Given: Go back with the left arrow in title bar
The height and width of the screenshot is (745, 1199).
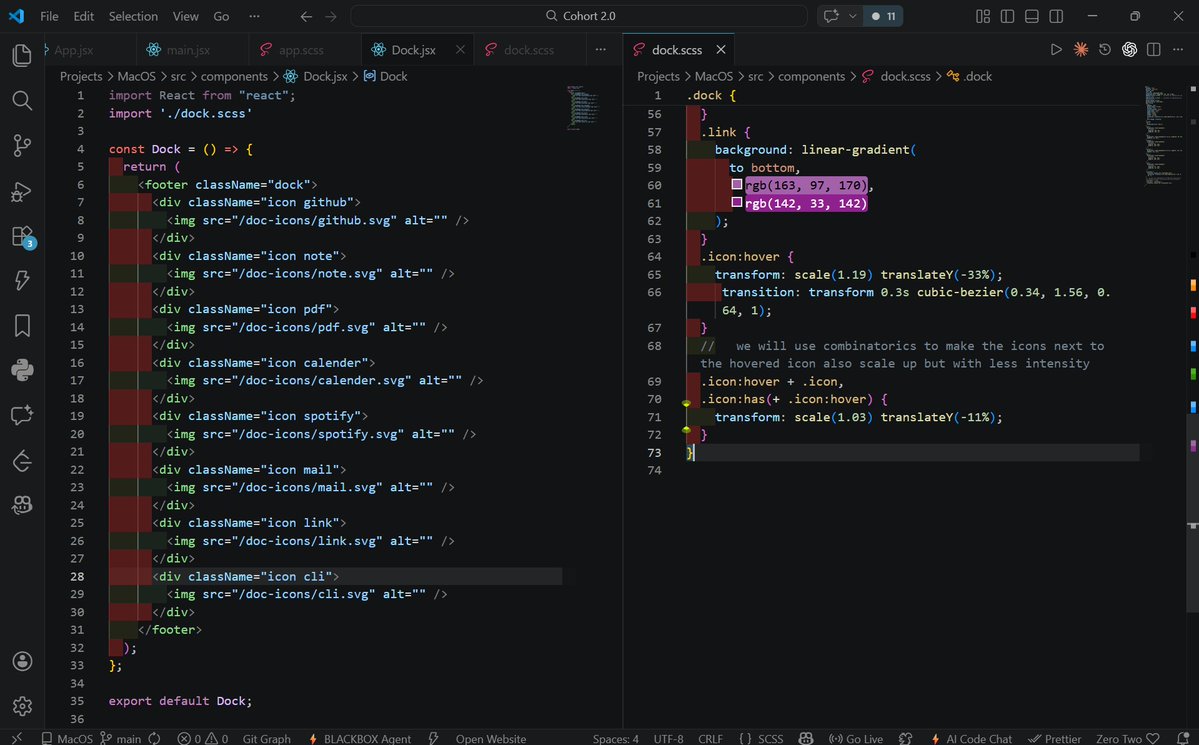Looking at the screenshot, I should point(306,16).
